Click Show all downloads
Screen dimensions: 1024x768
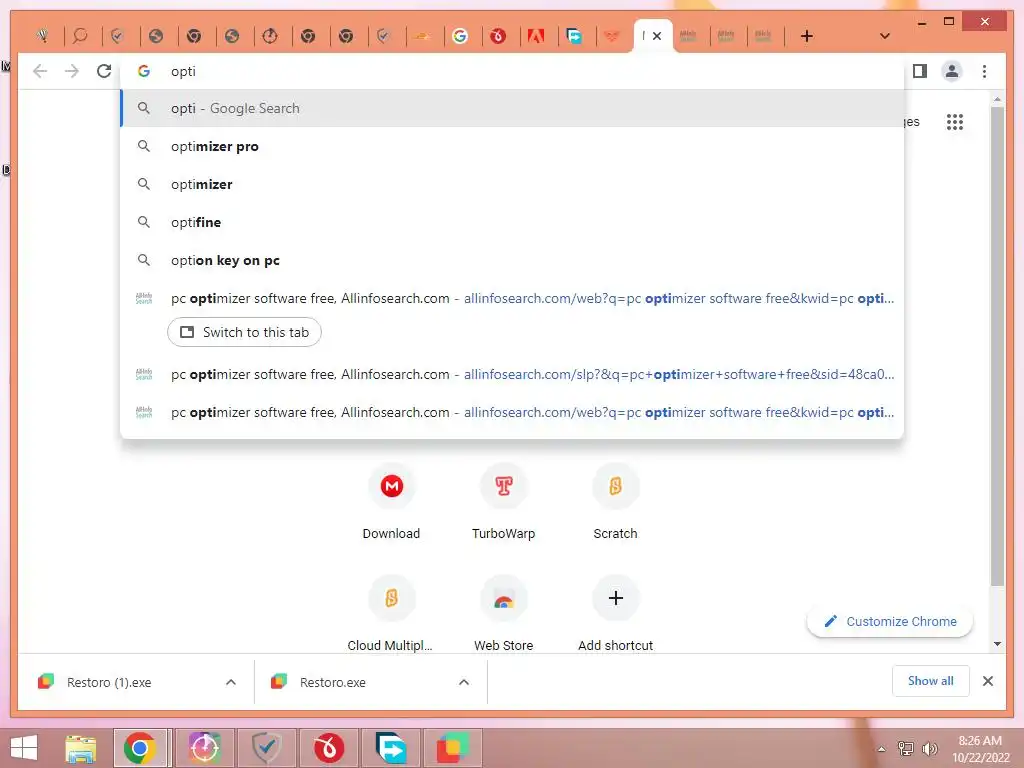click(x=931, y=680)
